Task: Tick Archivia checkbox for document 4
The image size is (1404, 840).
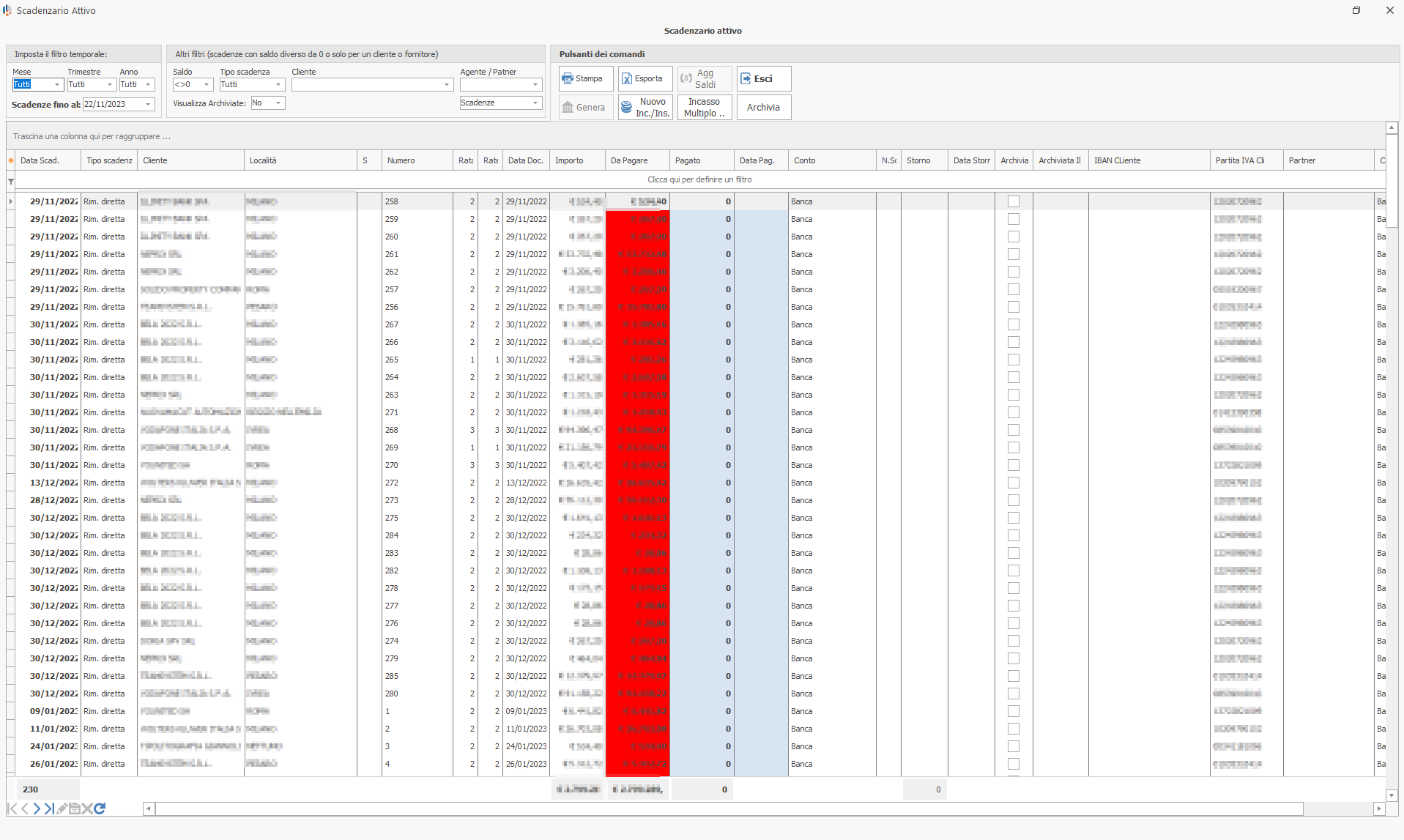Action: click(1014, 764)
